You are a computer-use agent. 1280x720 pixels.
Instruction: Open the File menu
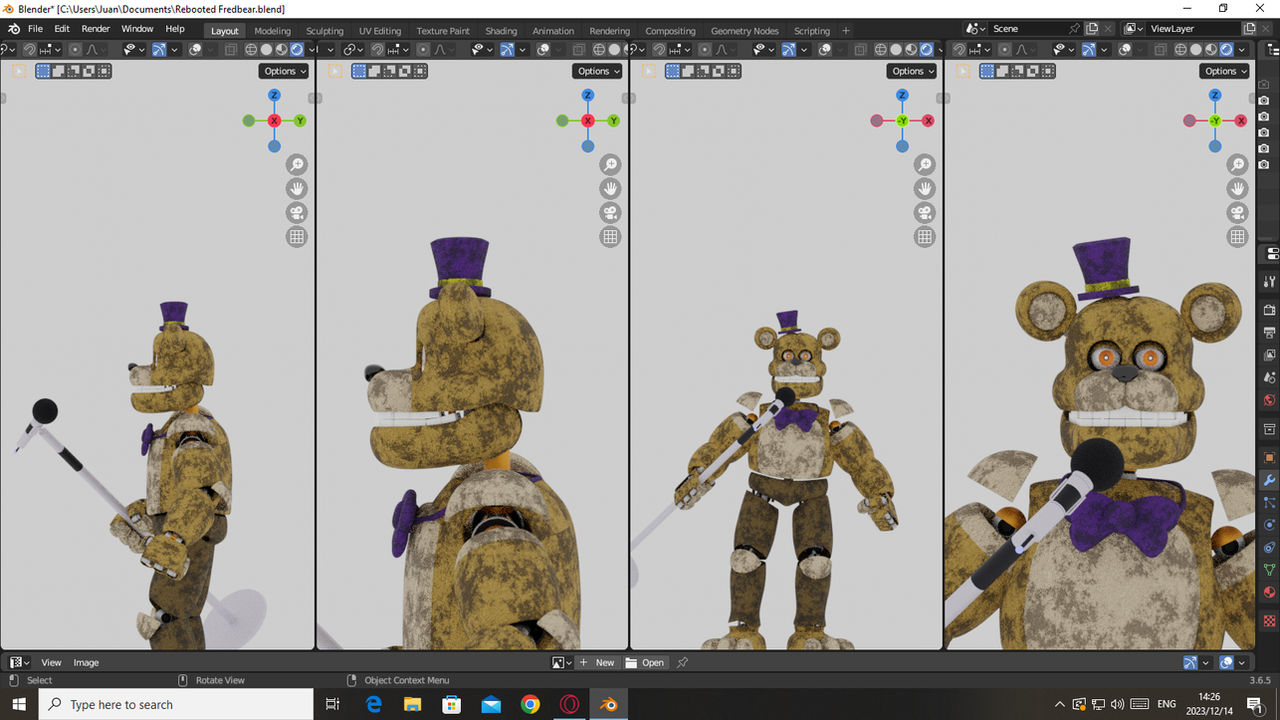pos(35,29)
